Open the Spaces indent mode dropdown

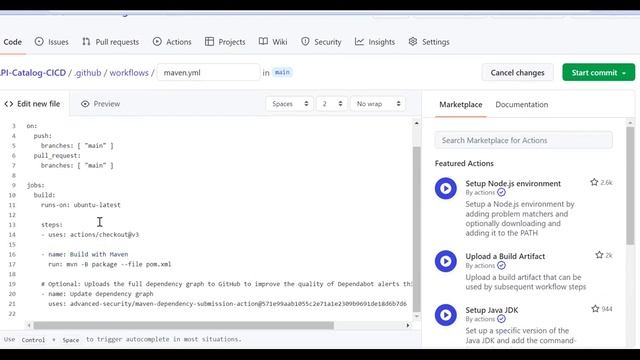click(289, 104)
